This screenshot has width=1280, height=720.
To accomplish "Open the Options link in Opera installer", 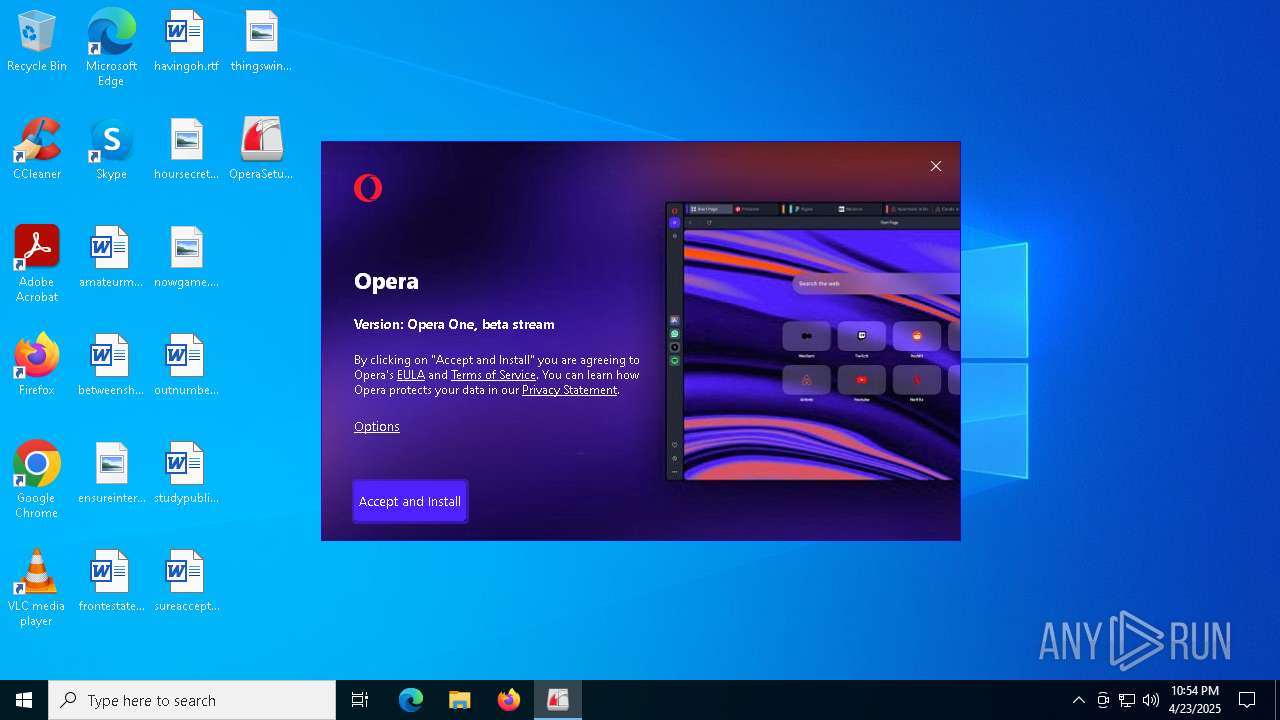I will 377,426.
